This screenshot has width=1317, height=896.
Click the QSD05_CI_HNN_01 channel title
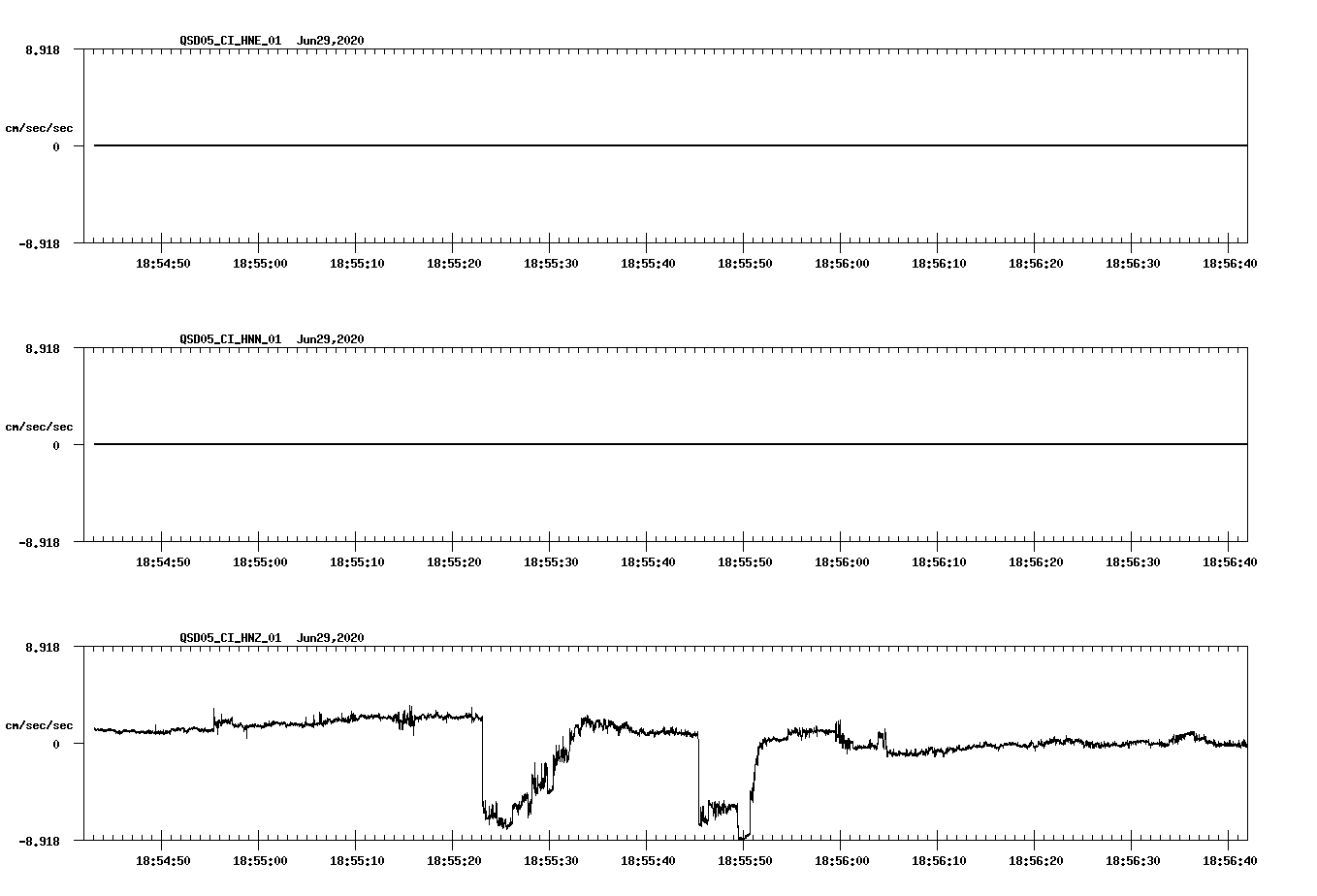coord(230,339)
